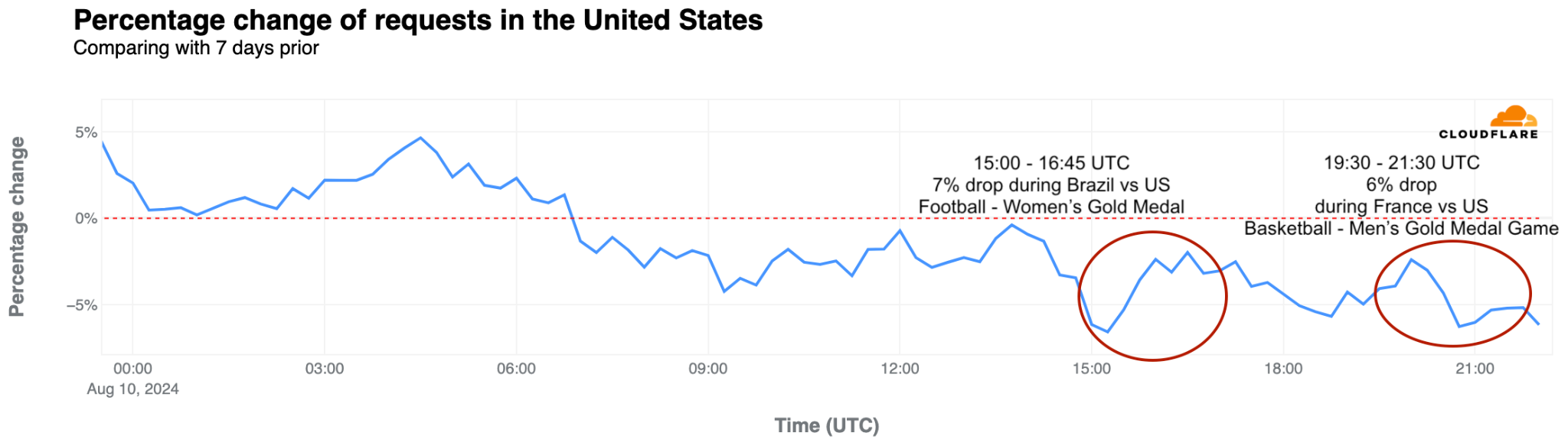The width and height of the screenshot is (1568, 446).
Task: Click the '15:00 - 16:45 UTC' annotation text
Action: point(1051,163)
